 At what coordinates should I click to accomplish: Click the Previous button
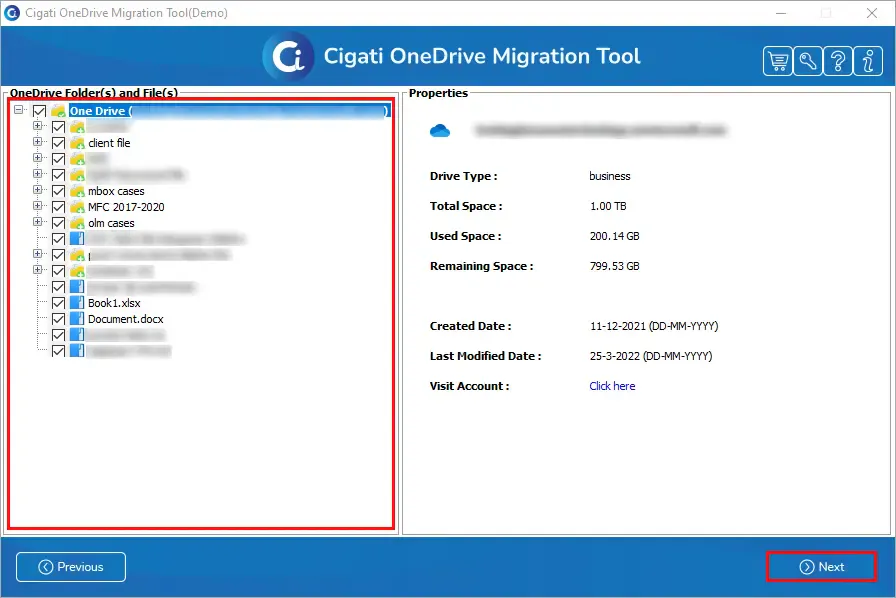(x=71, y=567)
